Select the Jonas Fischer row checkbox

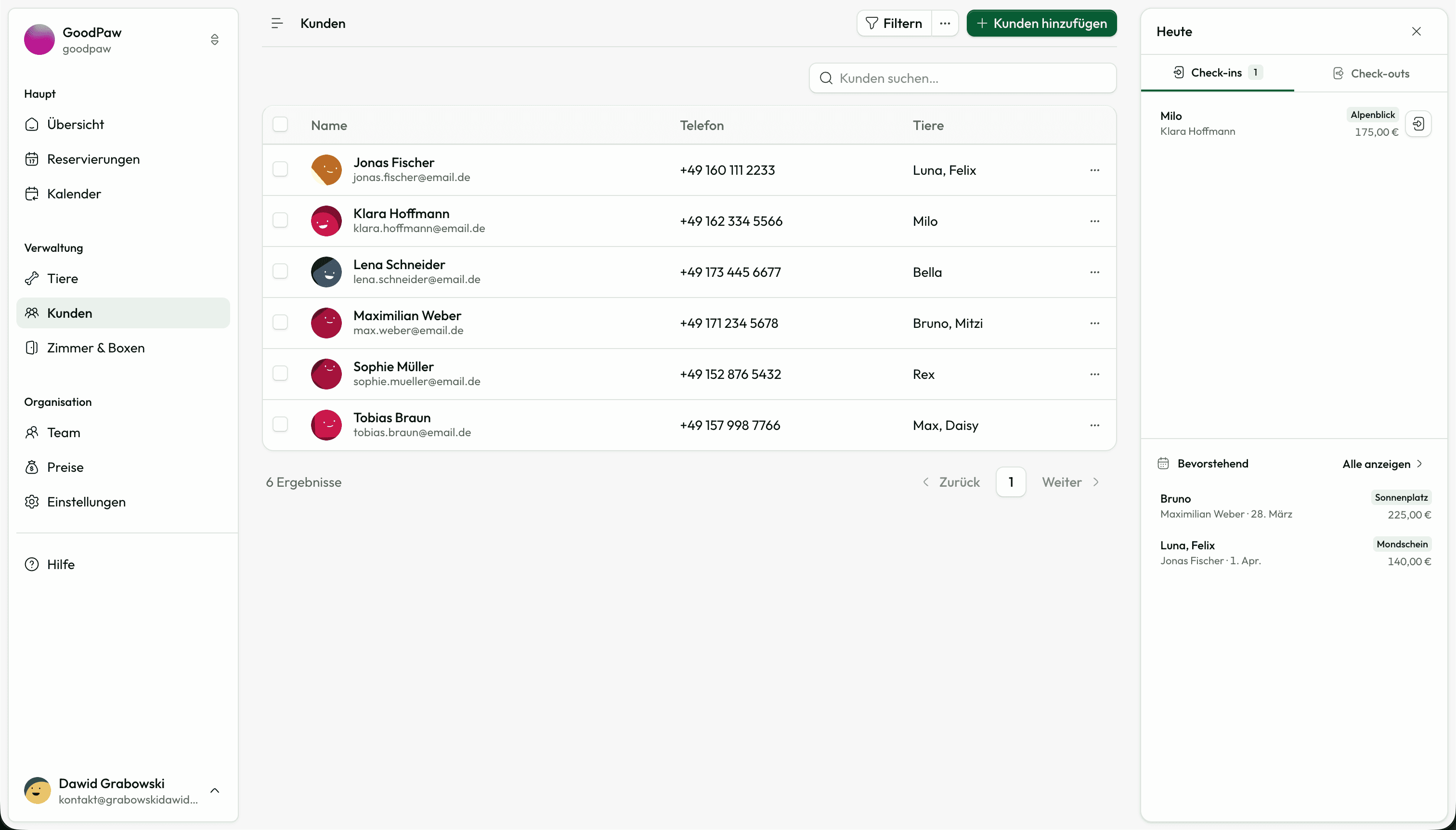point(280,169)
